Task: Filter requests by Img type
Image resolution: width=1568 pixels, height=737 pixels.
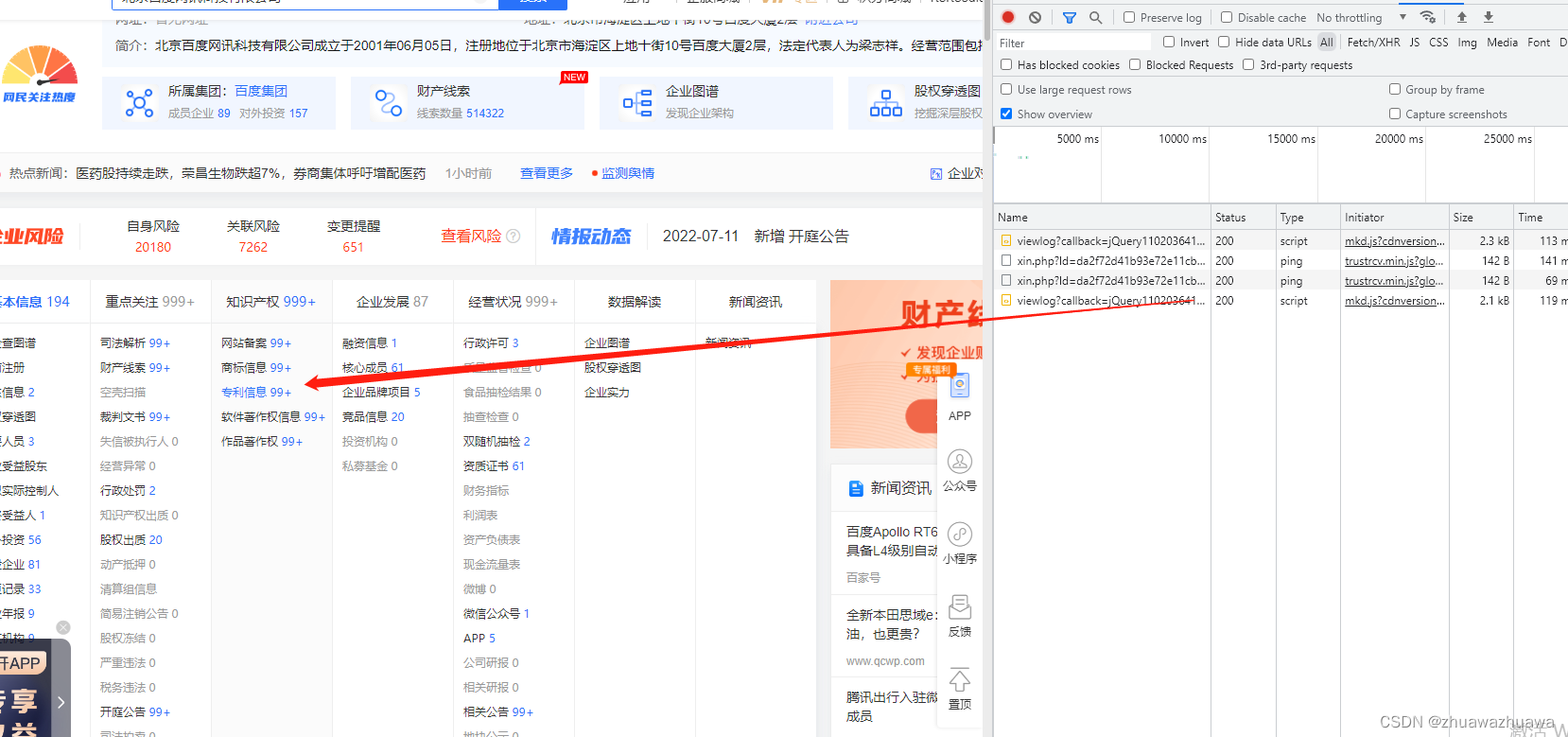Action: tap(1467, 43)
